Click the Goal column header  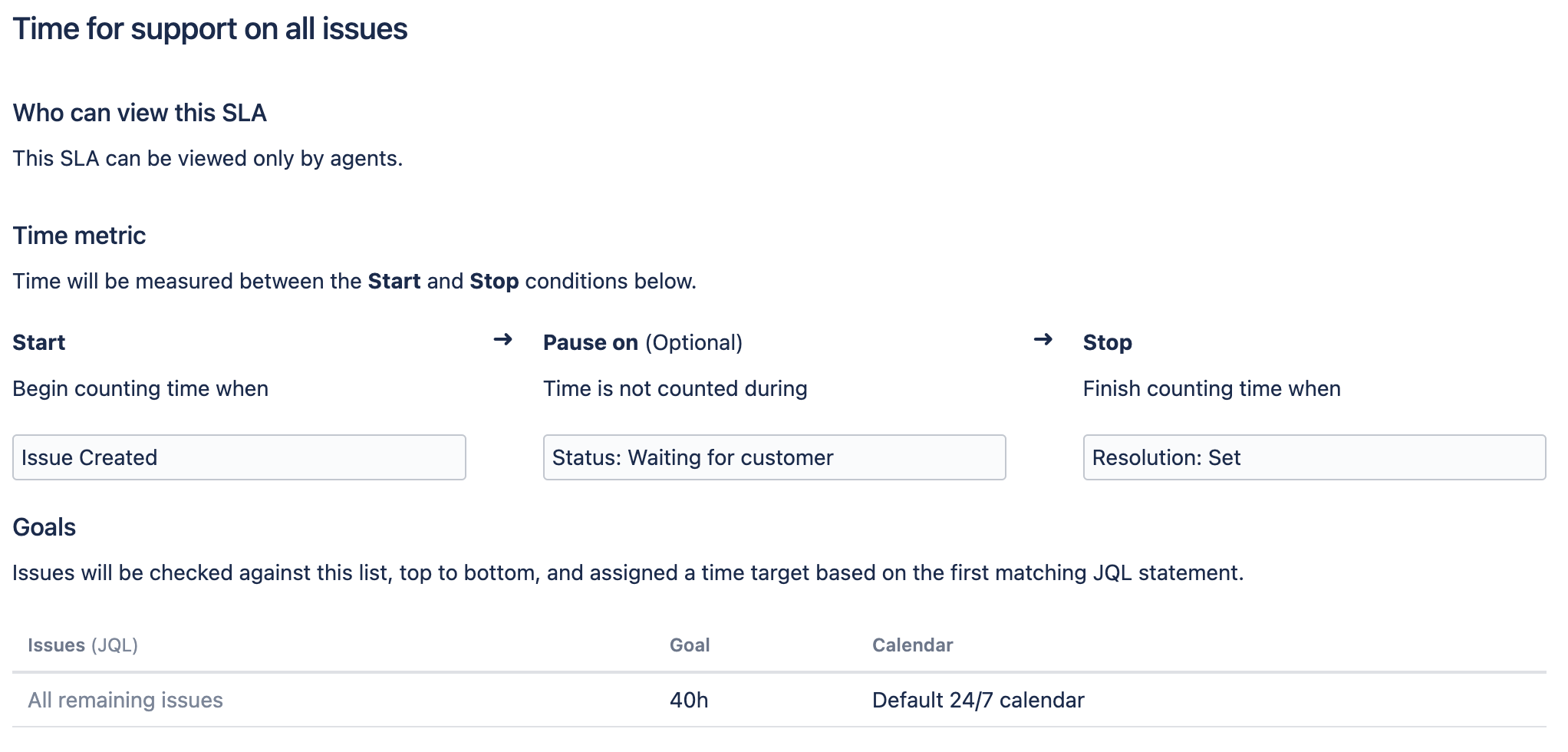click(689, 645)
